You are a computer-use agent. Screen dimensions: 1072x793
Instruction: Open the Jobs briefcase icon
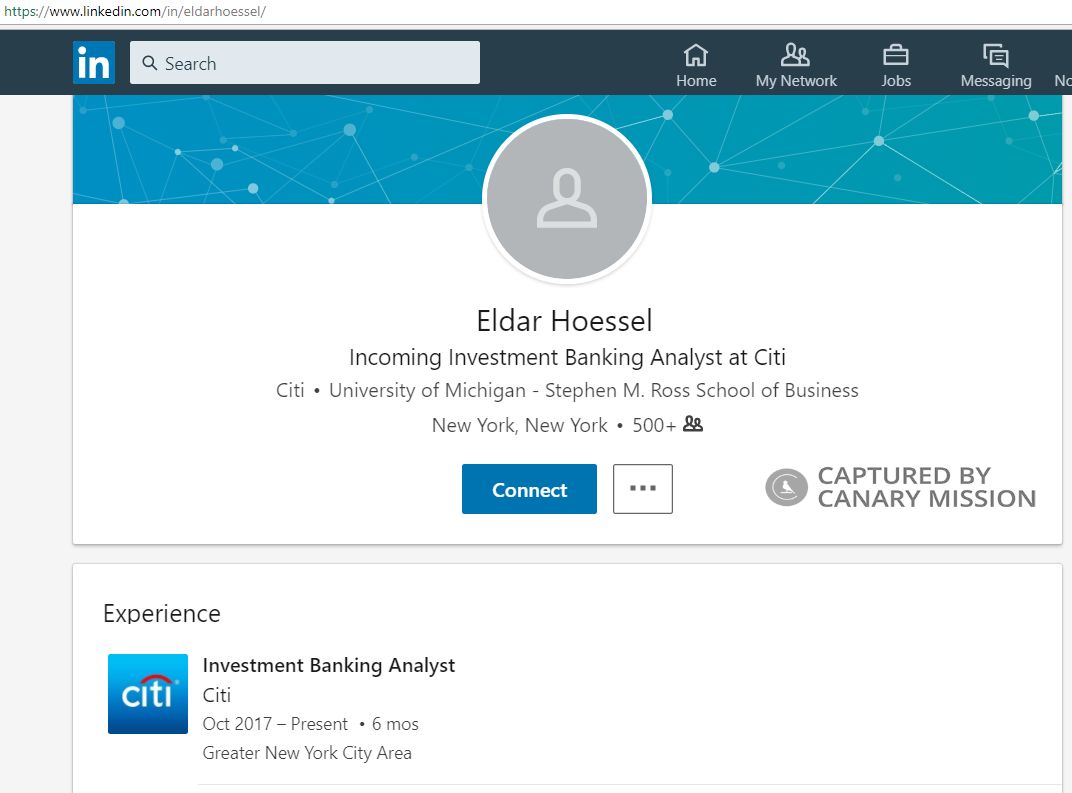[x=896, y=55]
